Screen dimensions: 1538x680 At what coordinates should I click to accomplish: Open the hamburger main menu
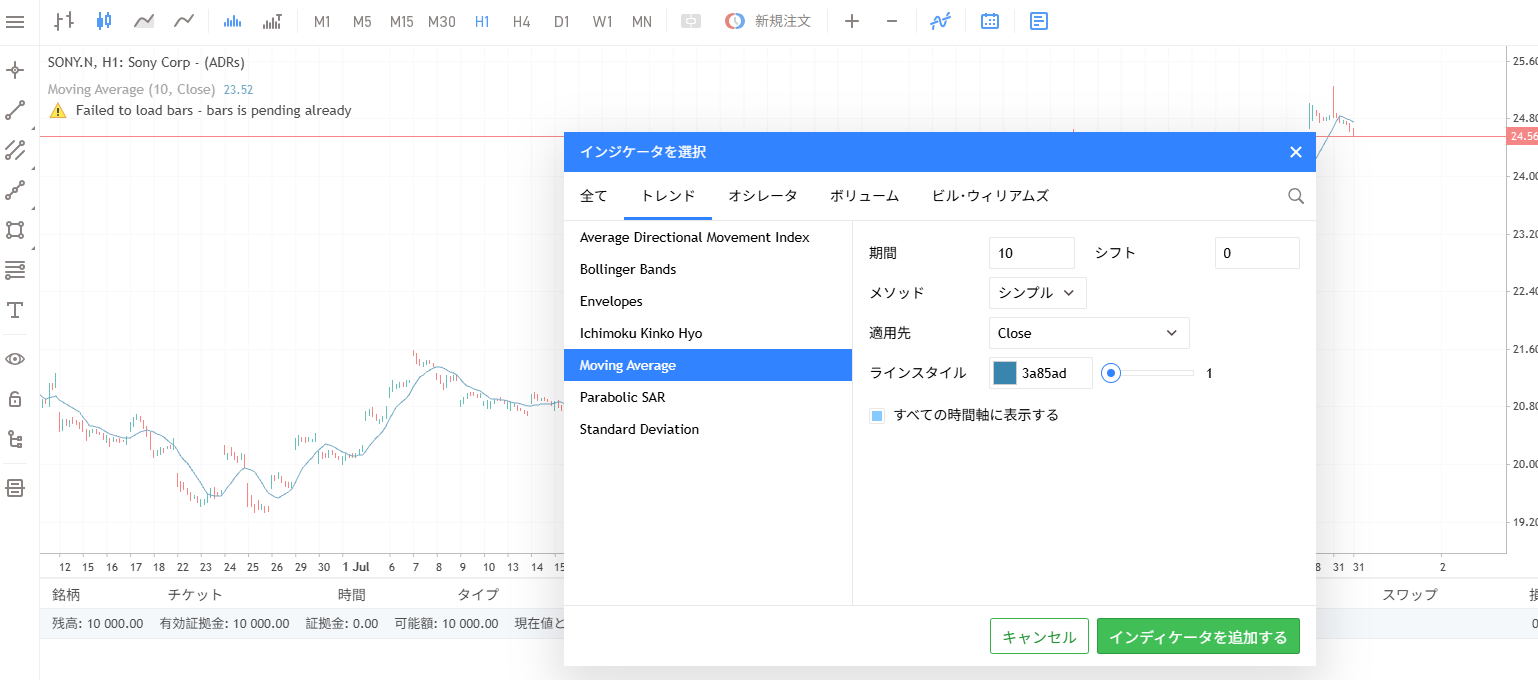(15, 21)
